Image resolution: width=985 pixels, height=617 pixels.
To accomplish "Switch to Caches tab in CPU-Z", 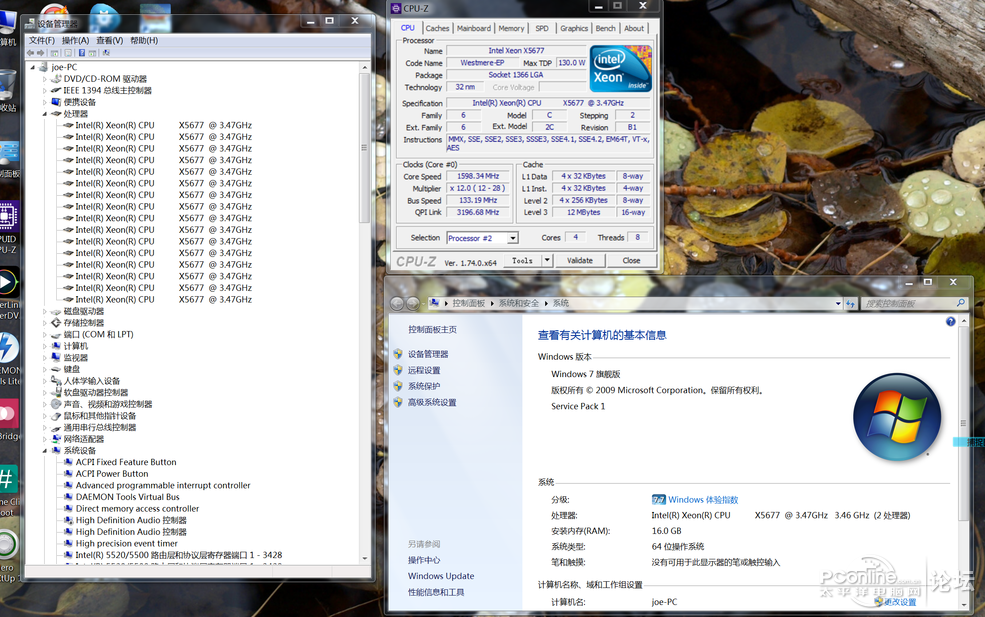I will pos(437,28).
